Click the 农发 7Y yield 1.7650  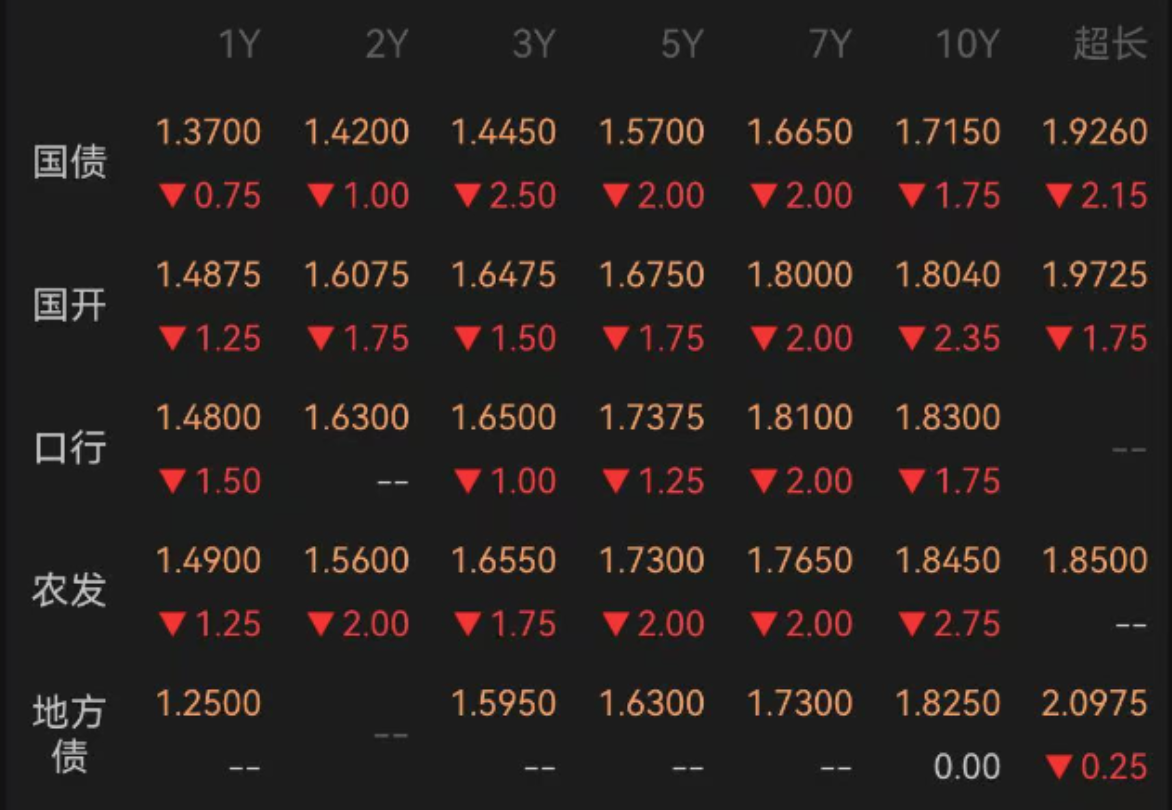[800, 560]
